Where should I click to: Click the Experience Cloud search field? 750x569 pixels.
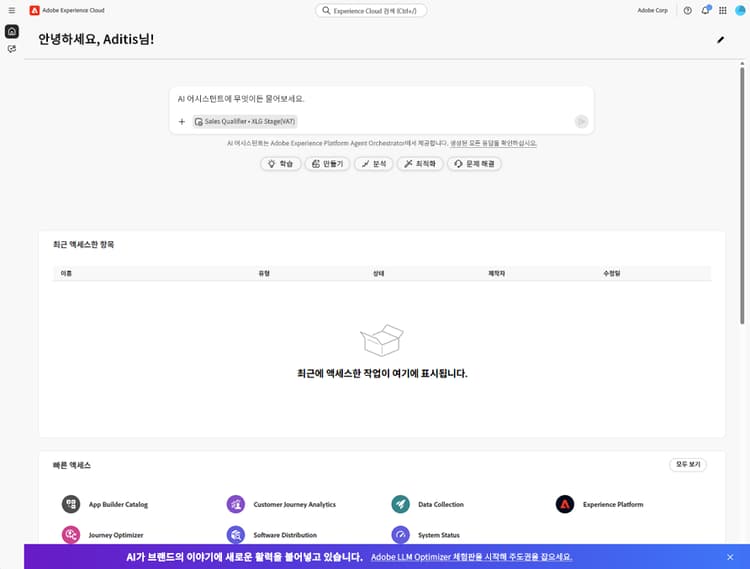[371, 11]
